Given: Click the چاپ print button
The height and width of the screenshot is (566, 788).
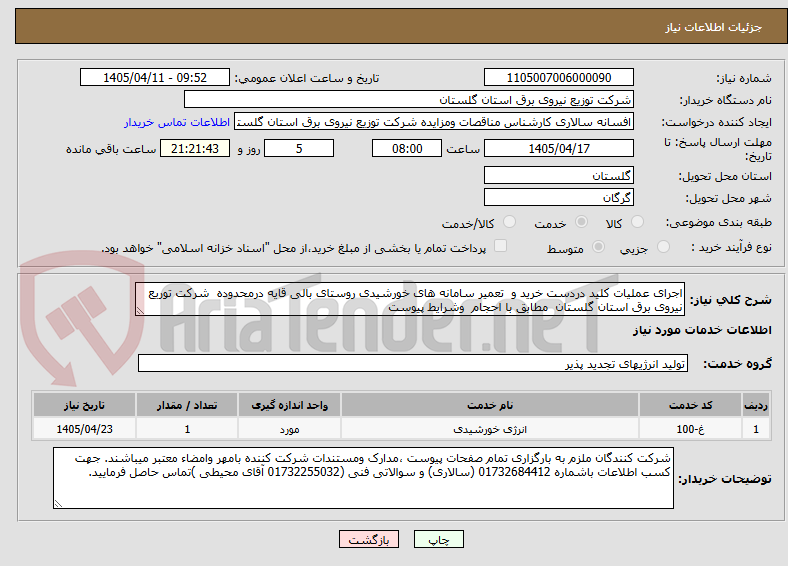Looking at the screenshot, I should [439, 539].
